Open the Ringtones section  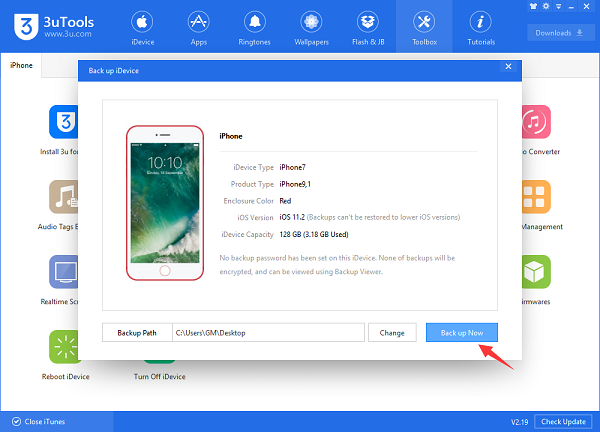(254, 28)
